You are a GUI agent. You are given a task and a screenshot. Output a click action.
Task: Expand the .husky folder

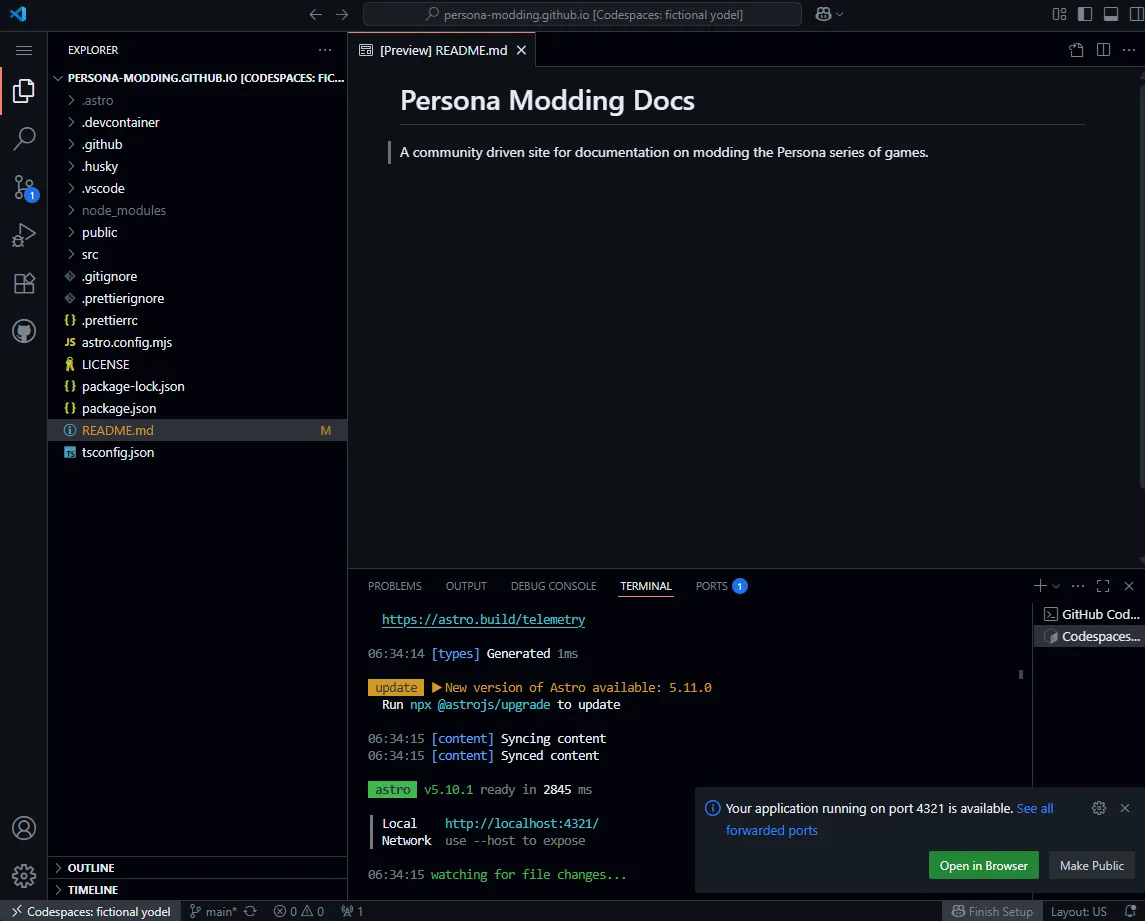tap(197, 167)
